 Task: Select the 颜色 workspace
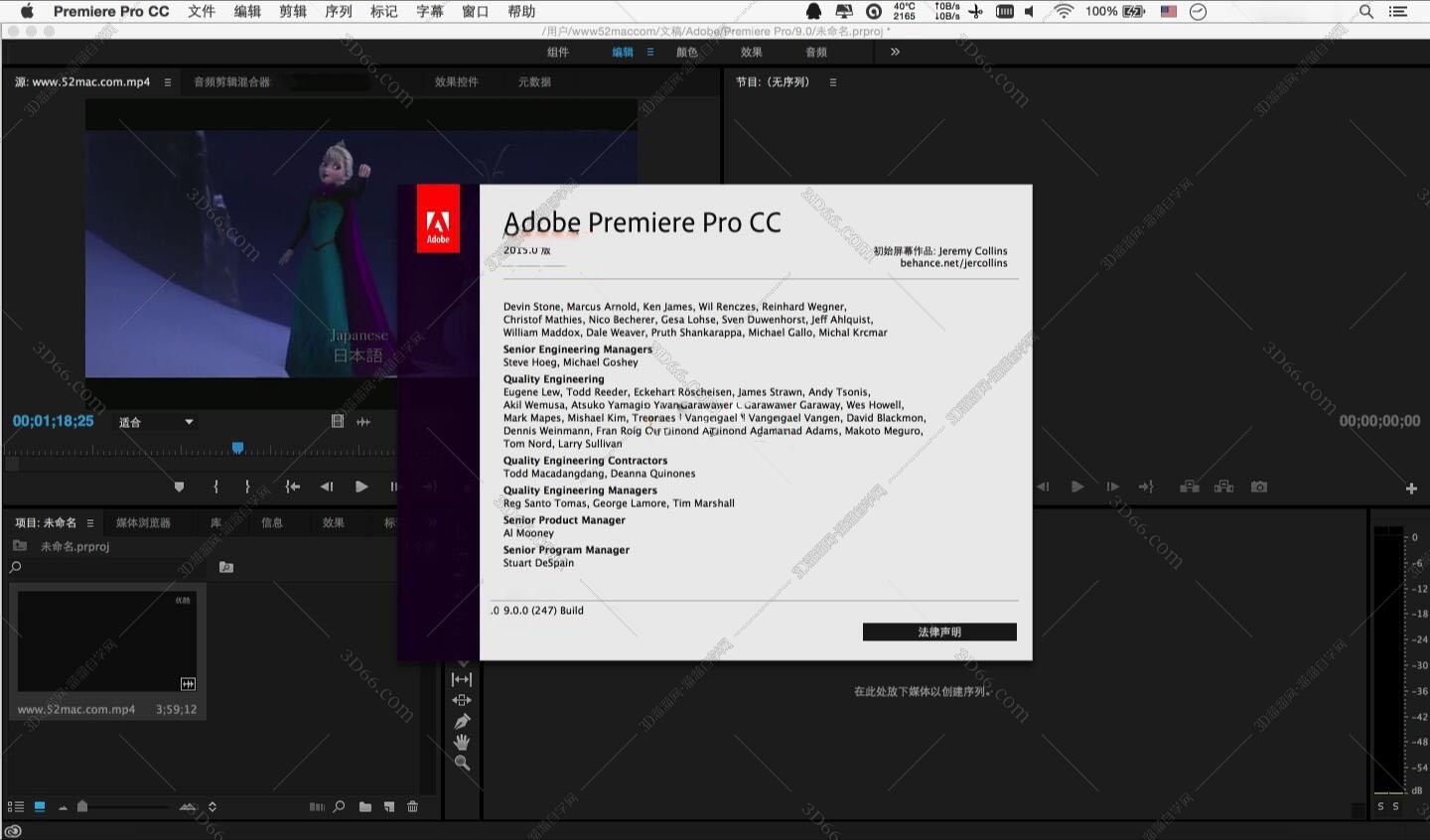click(687, 52)
